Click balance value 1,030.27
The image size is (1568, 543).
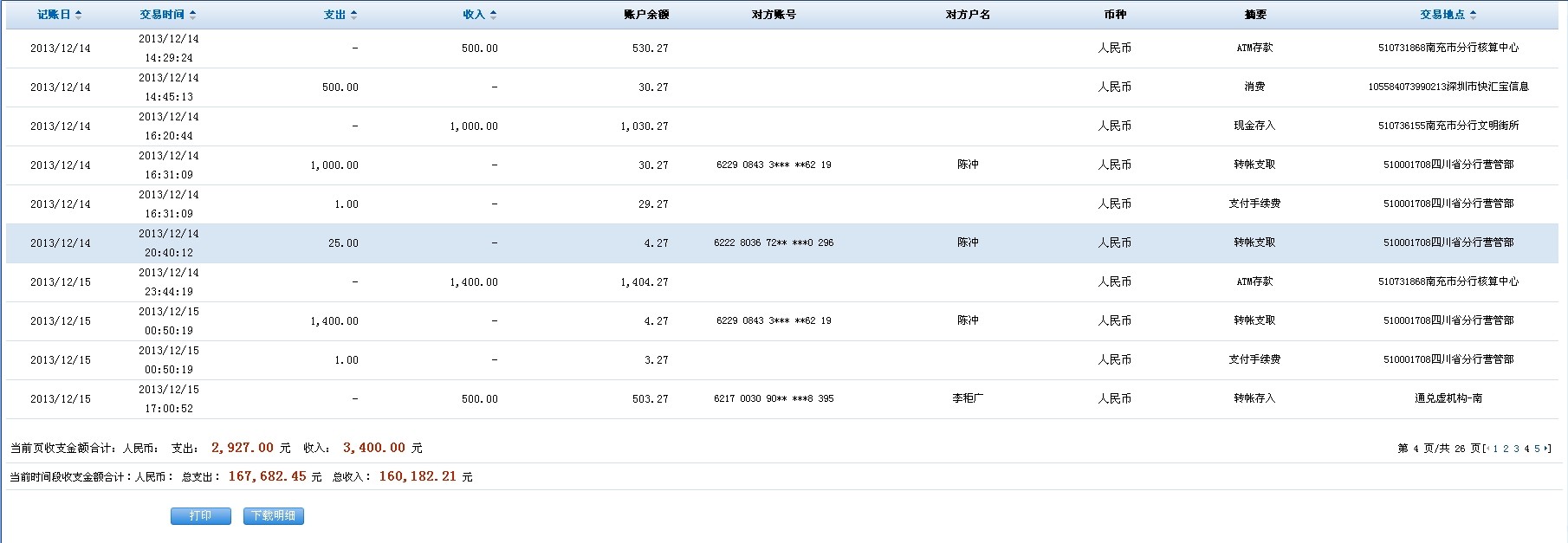645,126
